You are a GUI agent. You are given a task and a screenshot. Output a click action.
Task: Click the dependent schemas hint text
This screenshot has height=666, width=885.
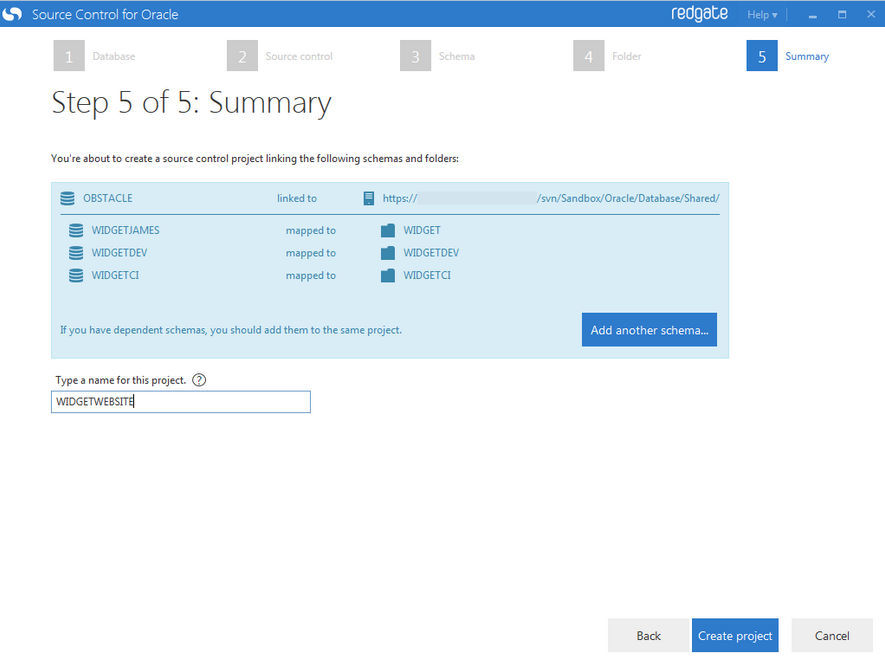click(x=231, y=330)
